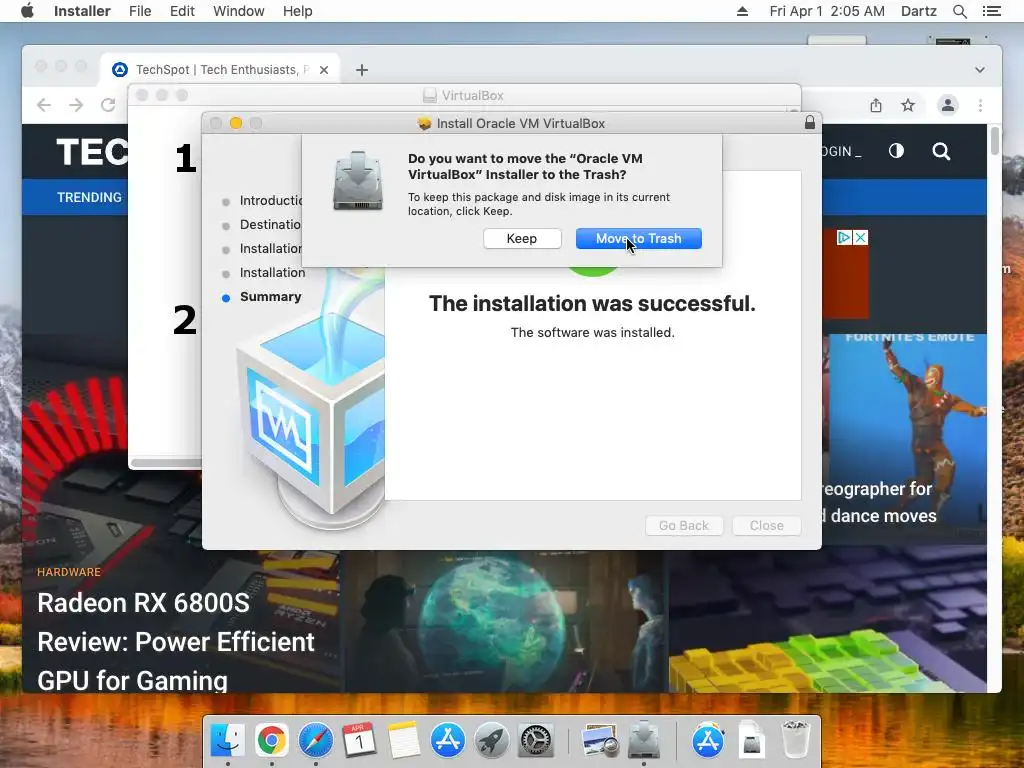Toggle TechSpot dark mode contrast icon
Image resolution: width=1024 pixels, height=768 pixels.
click(896, 151)
